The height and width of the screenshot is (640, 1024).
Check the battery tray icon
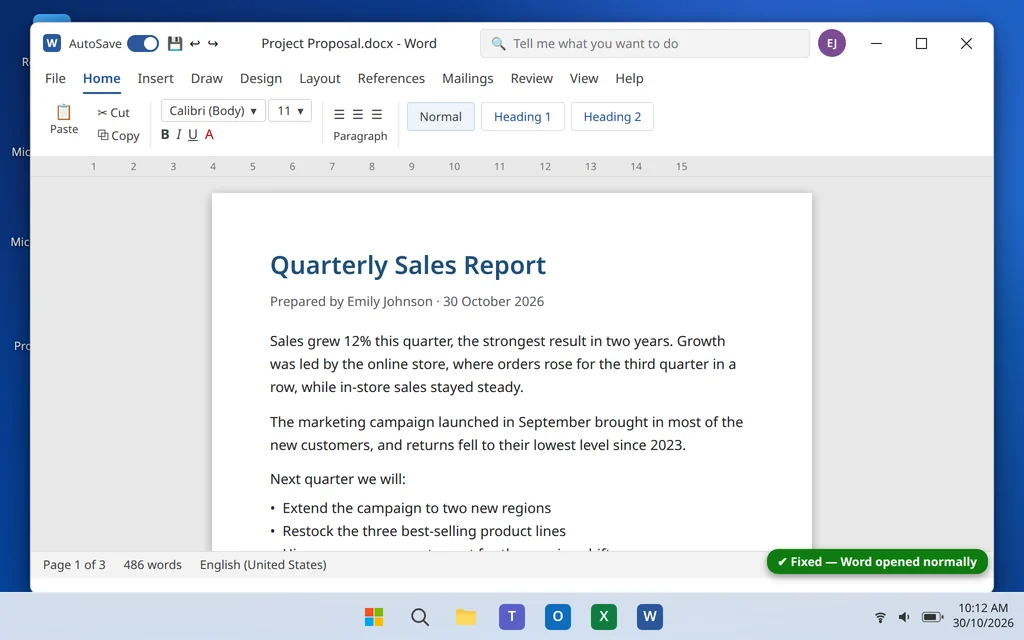(x=933, y=617)
